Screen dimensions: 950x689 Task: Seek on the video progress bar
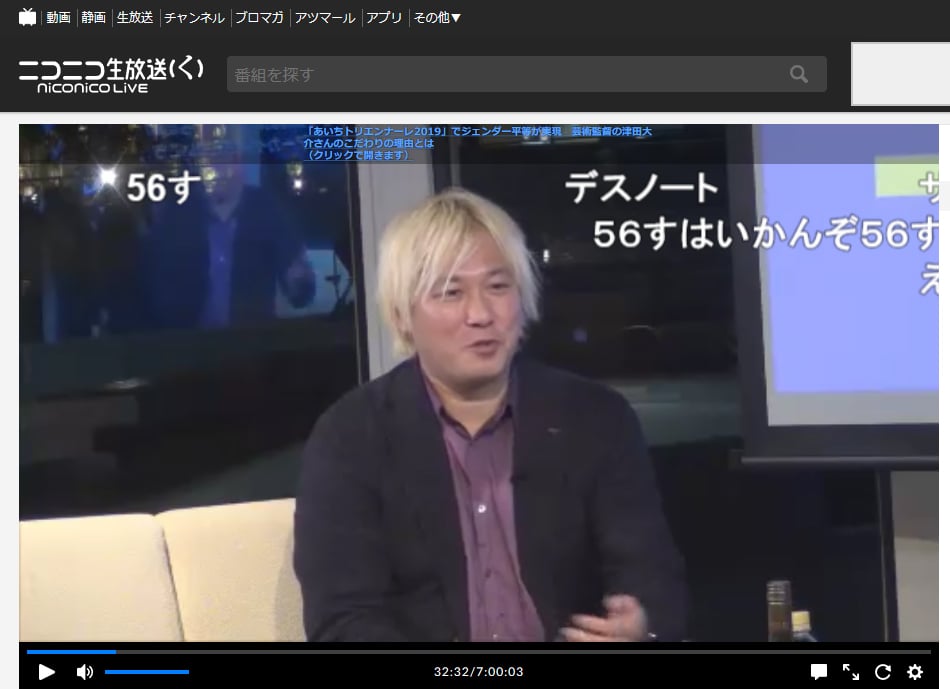point(479,652)
